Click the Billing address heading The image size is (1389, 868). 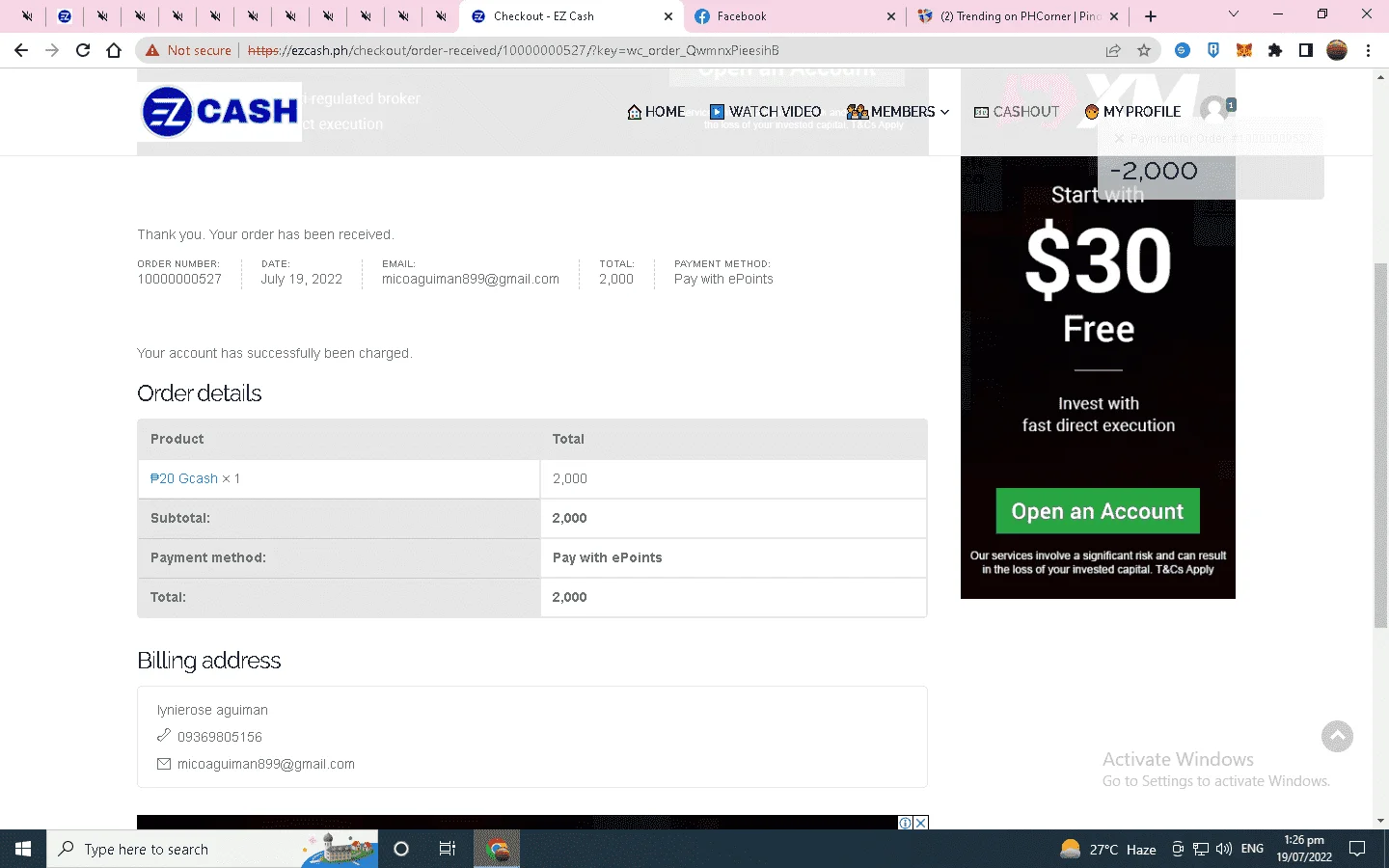click(209, 661)
